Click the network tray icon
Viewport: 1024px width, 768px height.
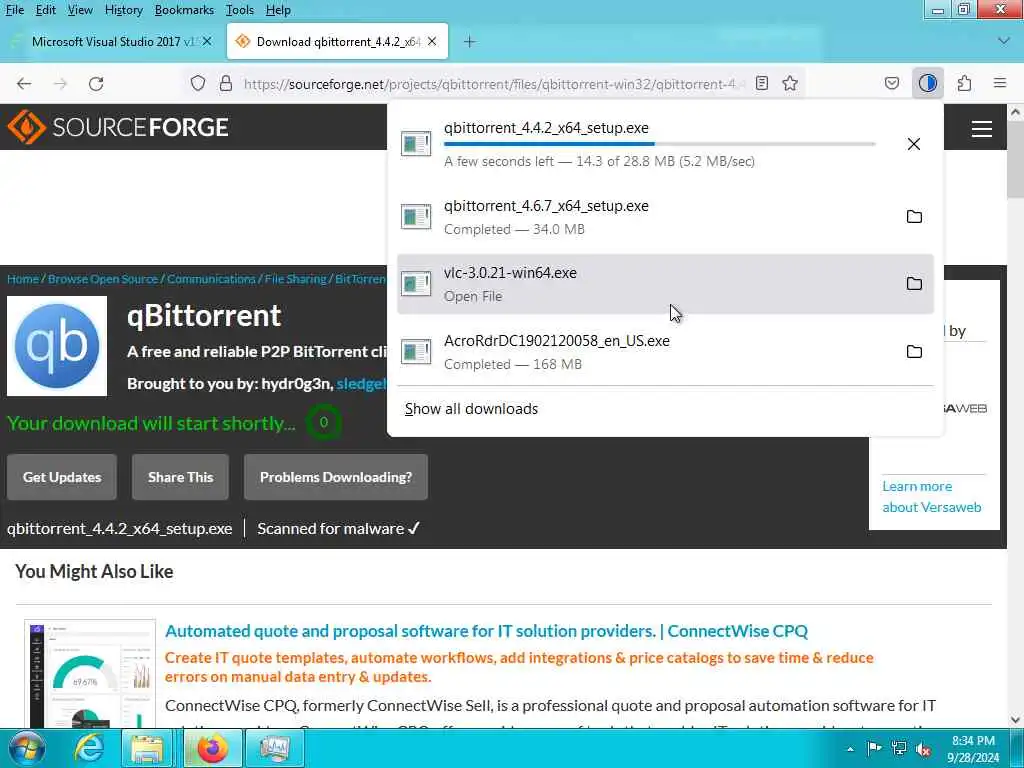coord(899,748)
